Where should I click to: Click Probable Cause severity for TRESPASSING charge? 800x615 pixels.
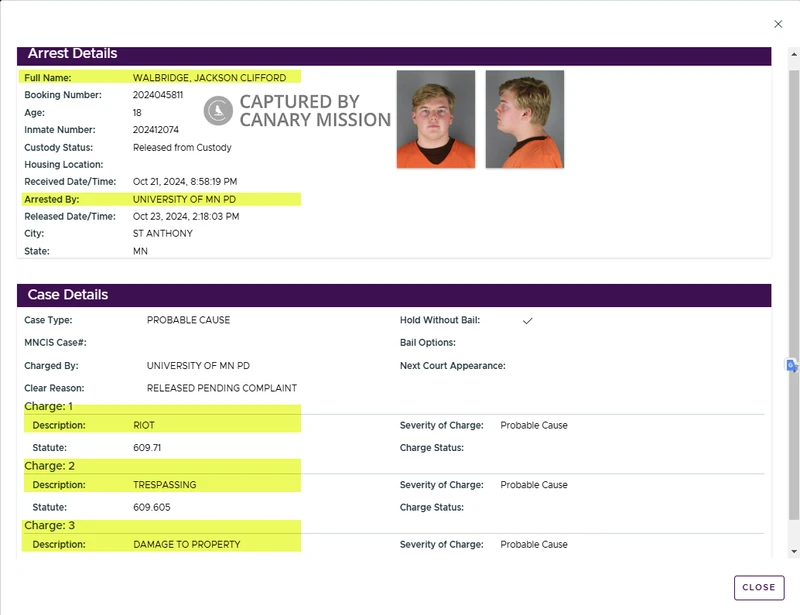coord(534,485)
